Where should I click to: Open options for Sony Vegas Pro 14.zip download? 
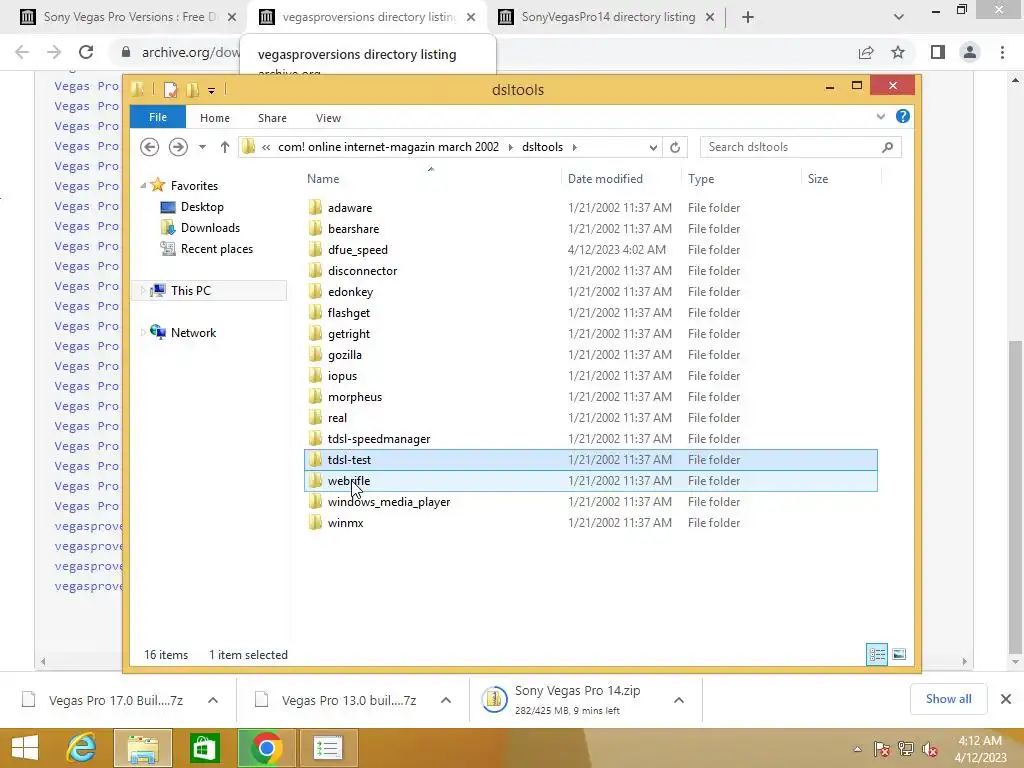coord(679,700)
